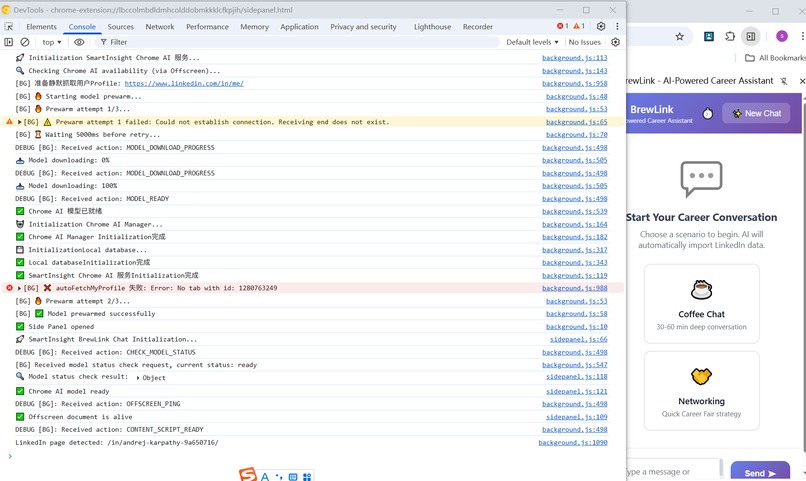Click the Sogou S input method icon
Image resolution: width=806 pixels, height=481 pixels.
pos(248,474)
